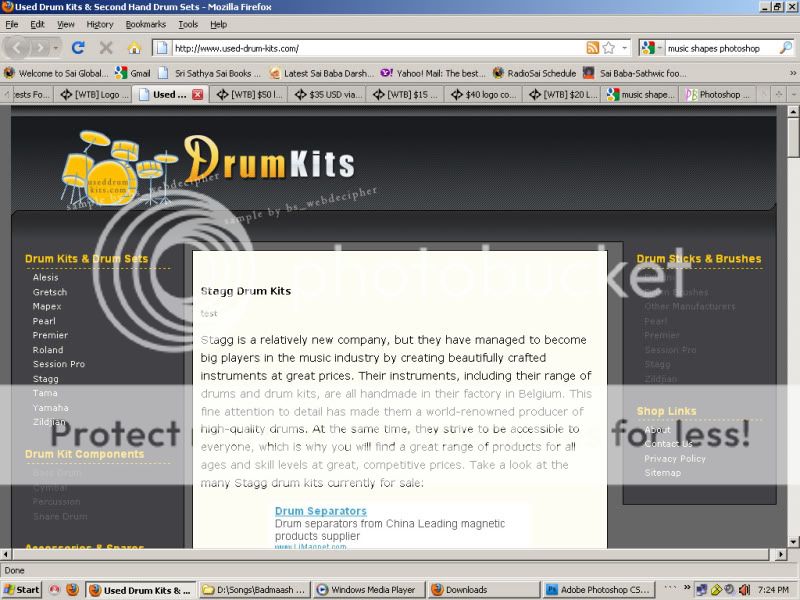Open the Alesis drum kits link
The height and width of the screenshot is (600, 800).
click(45, 278)
